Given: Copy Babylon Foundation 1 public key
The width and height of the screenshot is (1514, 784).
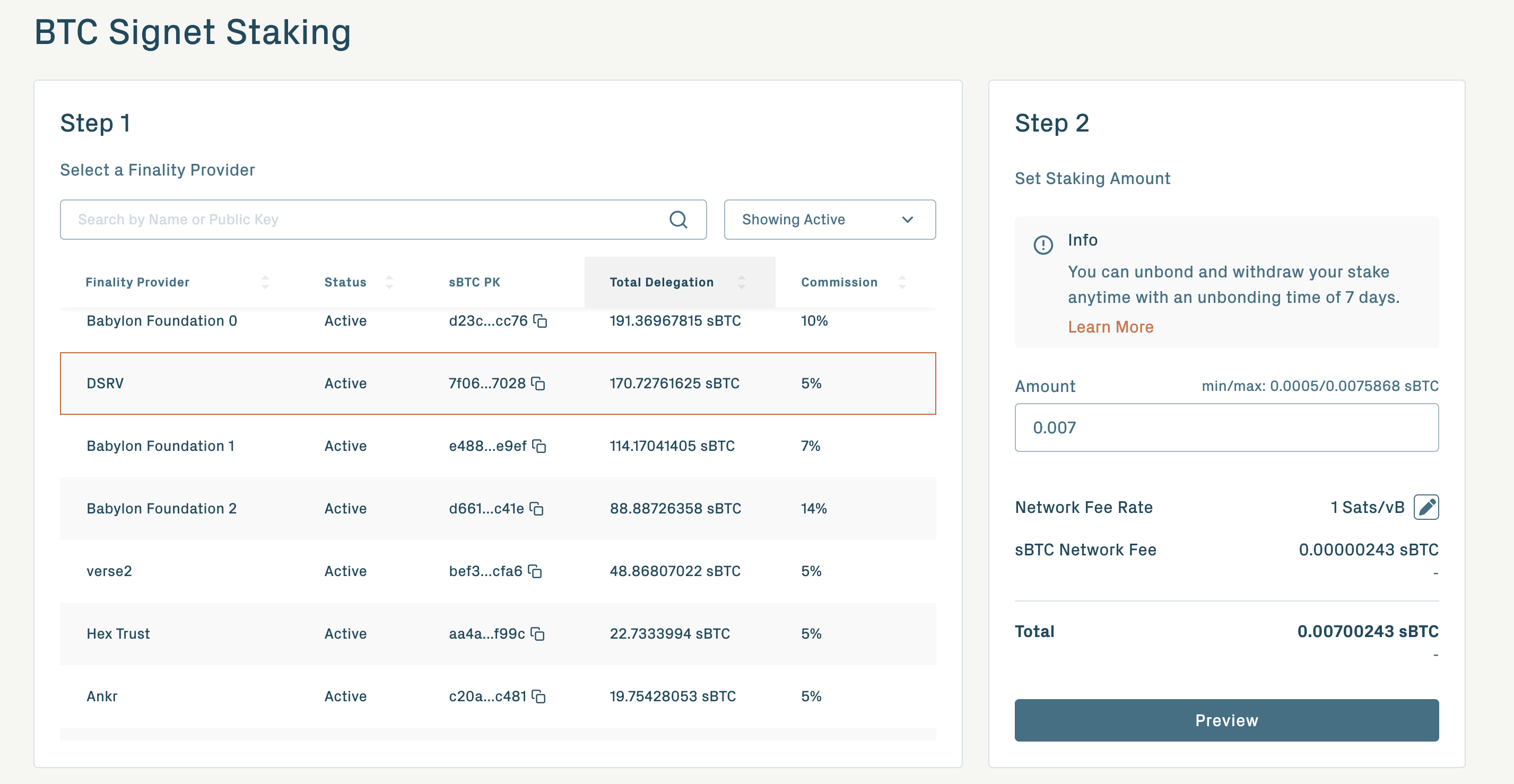Looking at the screenshot, I should pos(539,447).
